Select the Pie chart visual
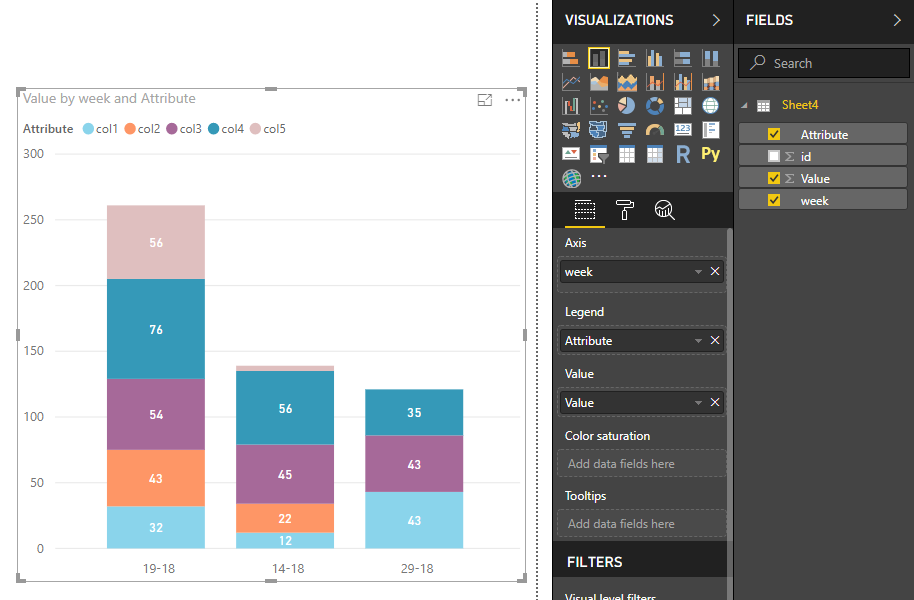The image size is (914, 600). (627, 106)
